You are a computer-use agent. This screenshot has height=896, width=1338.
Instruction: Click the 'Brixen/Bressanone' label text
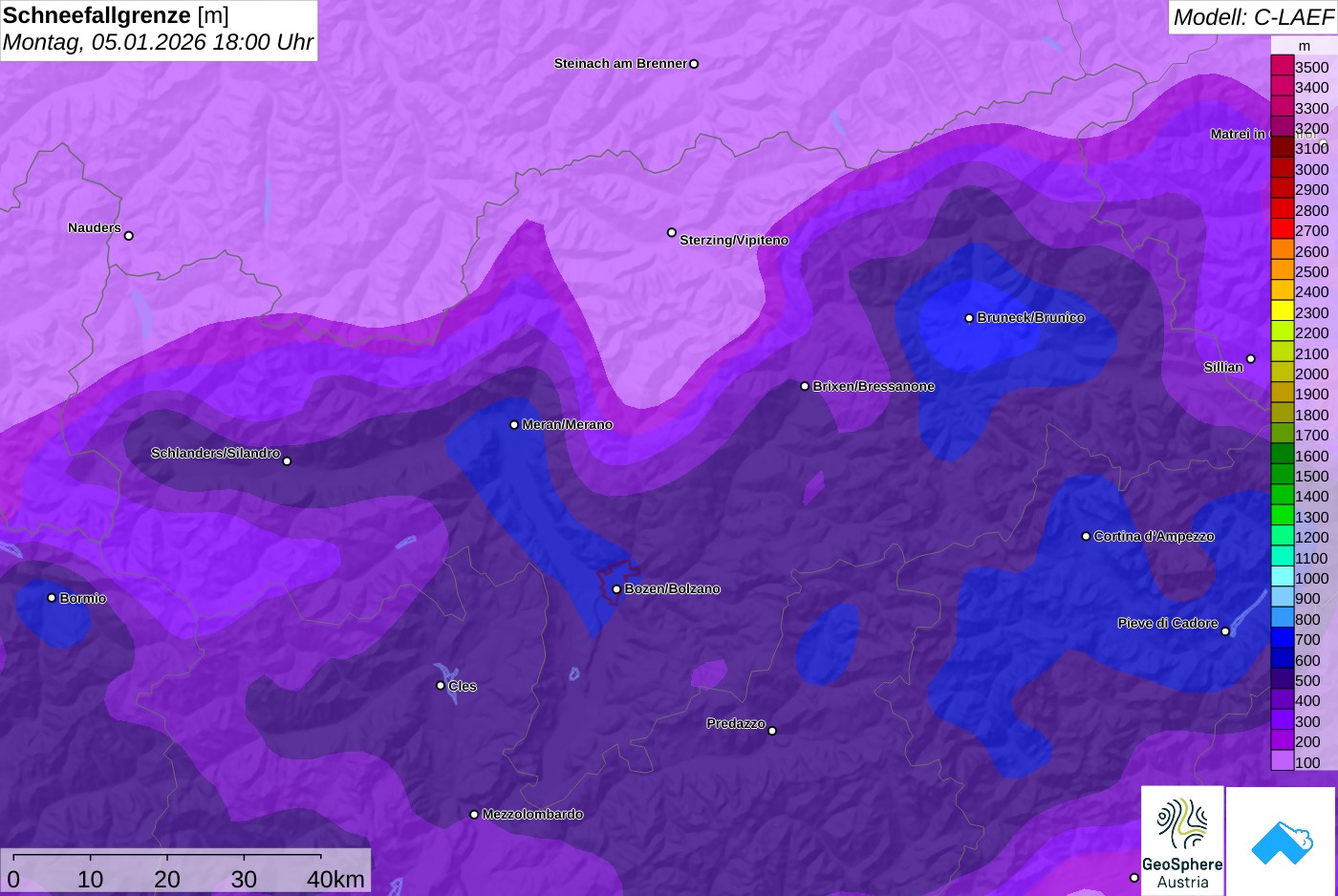(874, 386)
